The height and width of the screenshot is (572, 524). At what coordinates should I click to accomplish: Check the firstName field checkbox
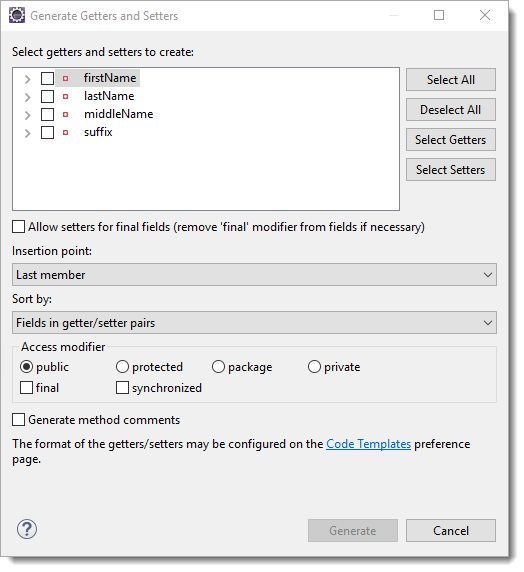click(47, 78)
